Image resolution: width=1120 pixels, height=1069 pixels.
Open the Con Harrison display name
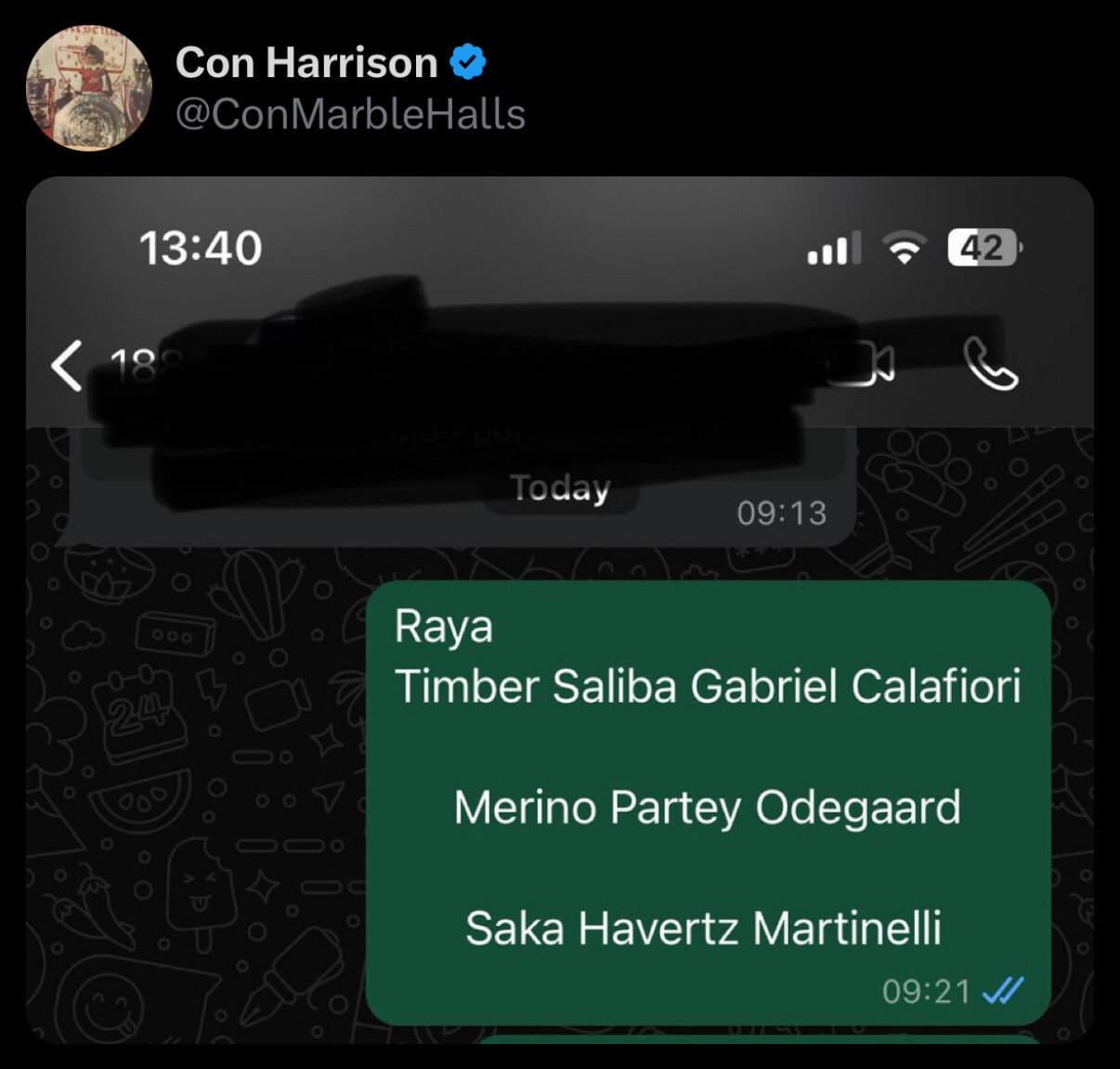pos(306,62)
